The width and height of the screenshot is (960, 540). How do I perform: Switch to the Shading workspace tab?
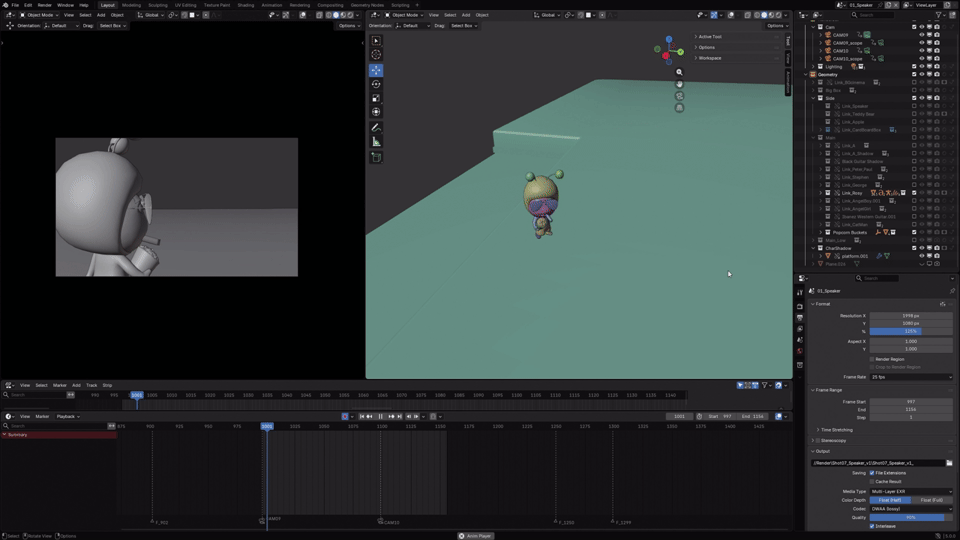246,5
